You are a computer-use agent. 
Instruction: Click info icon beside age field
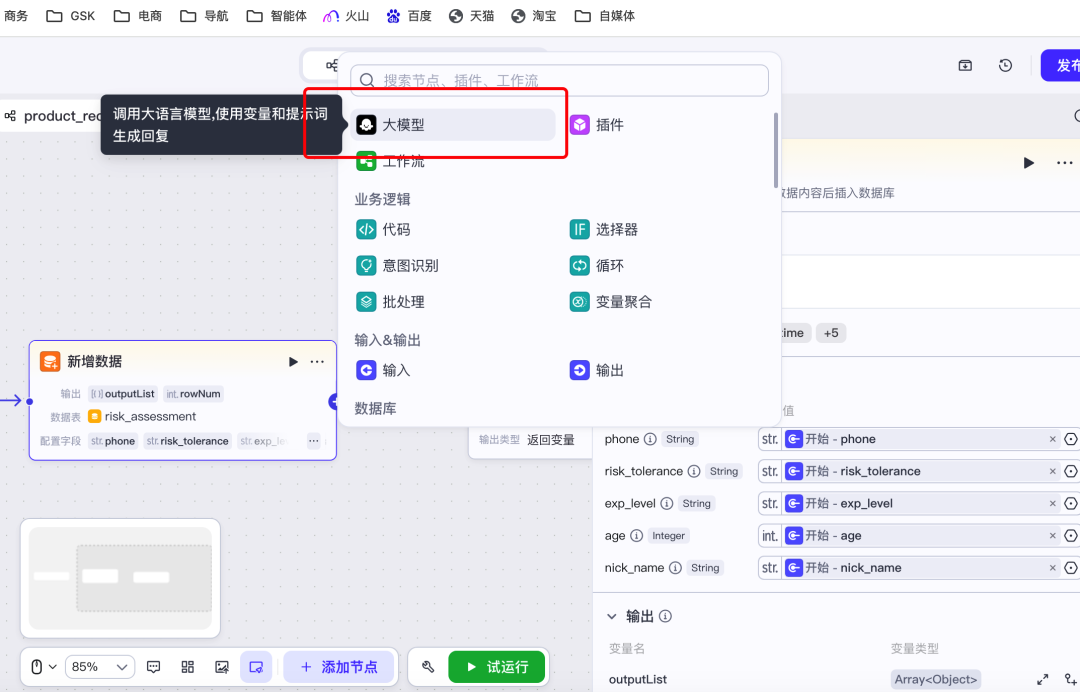pyautogui.click(x=636, y=536)
